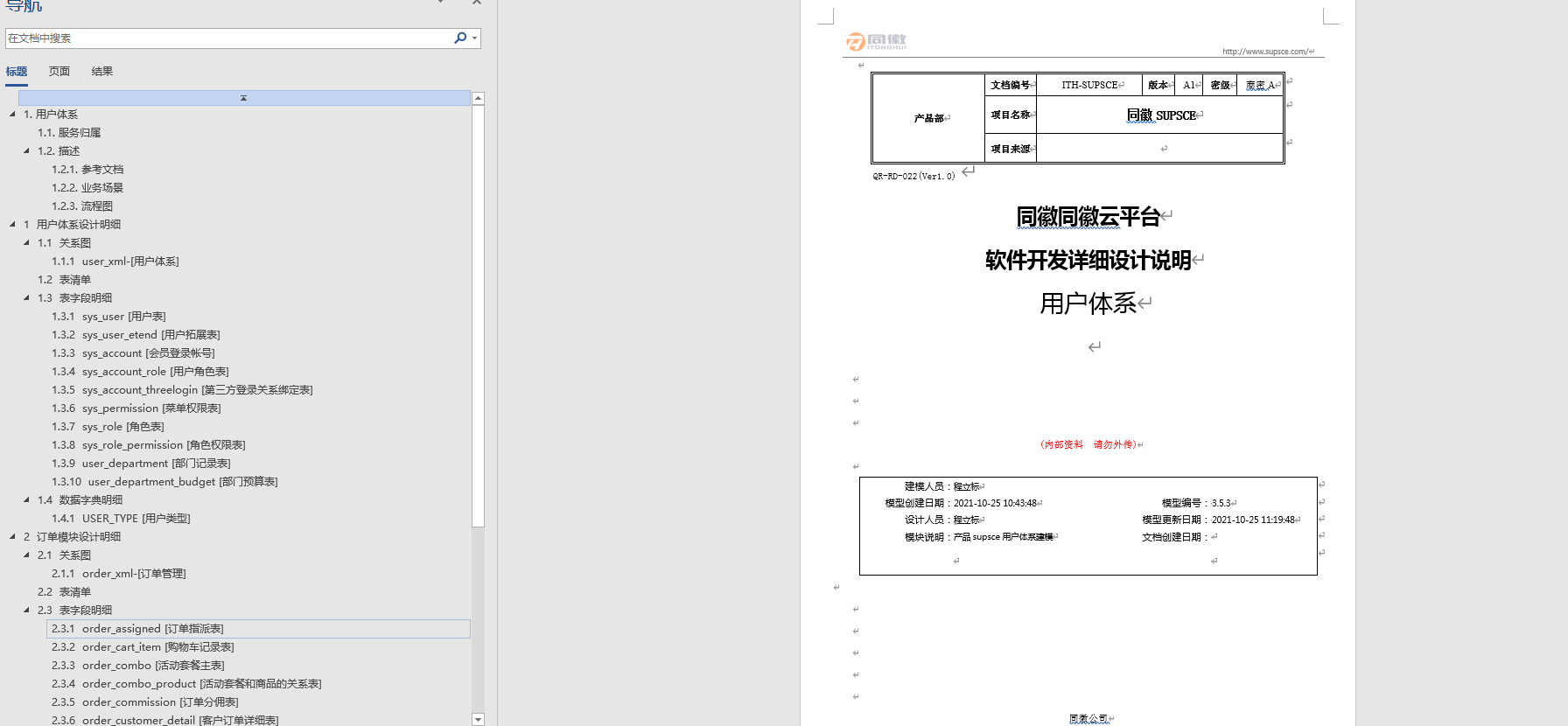Select heading '1.3.1 sys_user [用户表]'
The image size is (1568, 726).
point(108,317)
